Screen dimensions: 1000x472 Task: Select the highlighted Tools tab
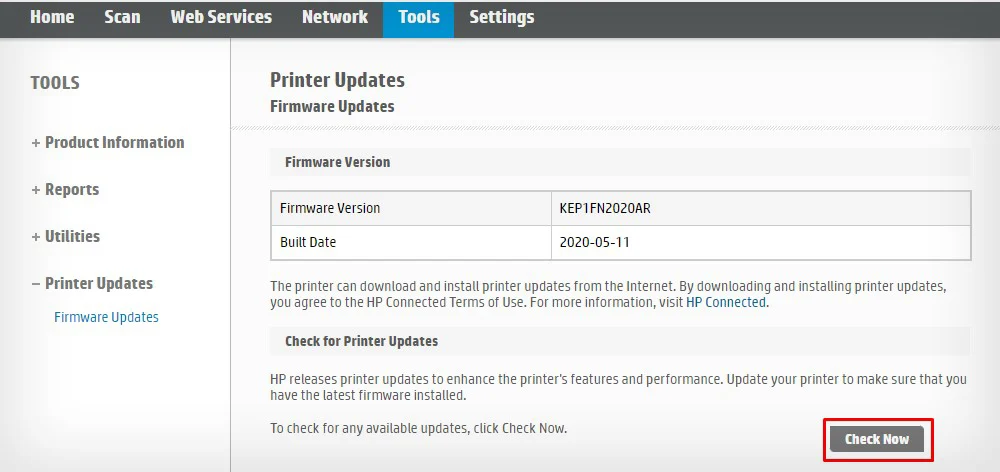tap(418, 18)
